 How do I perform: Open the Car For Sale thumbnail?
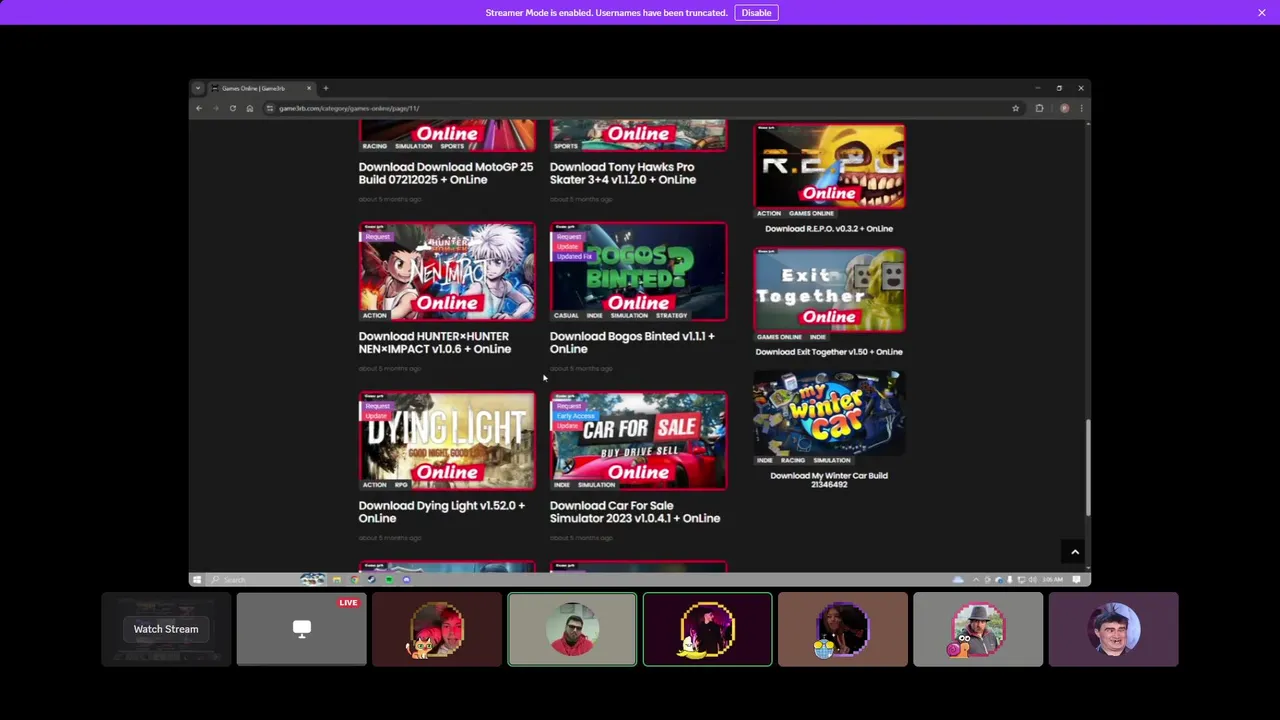pos(638,440)
